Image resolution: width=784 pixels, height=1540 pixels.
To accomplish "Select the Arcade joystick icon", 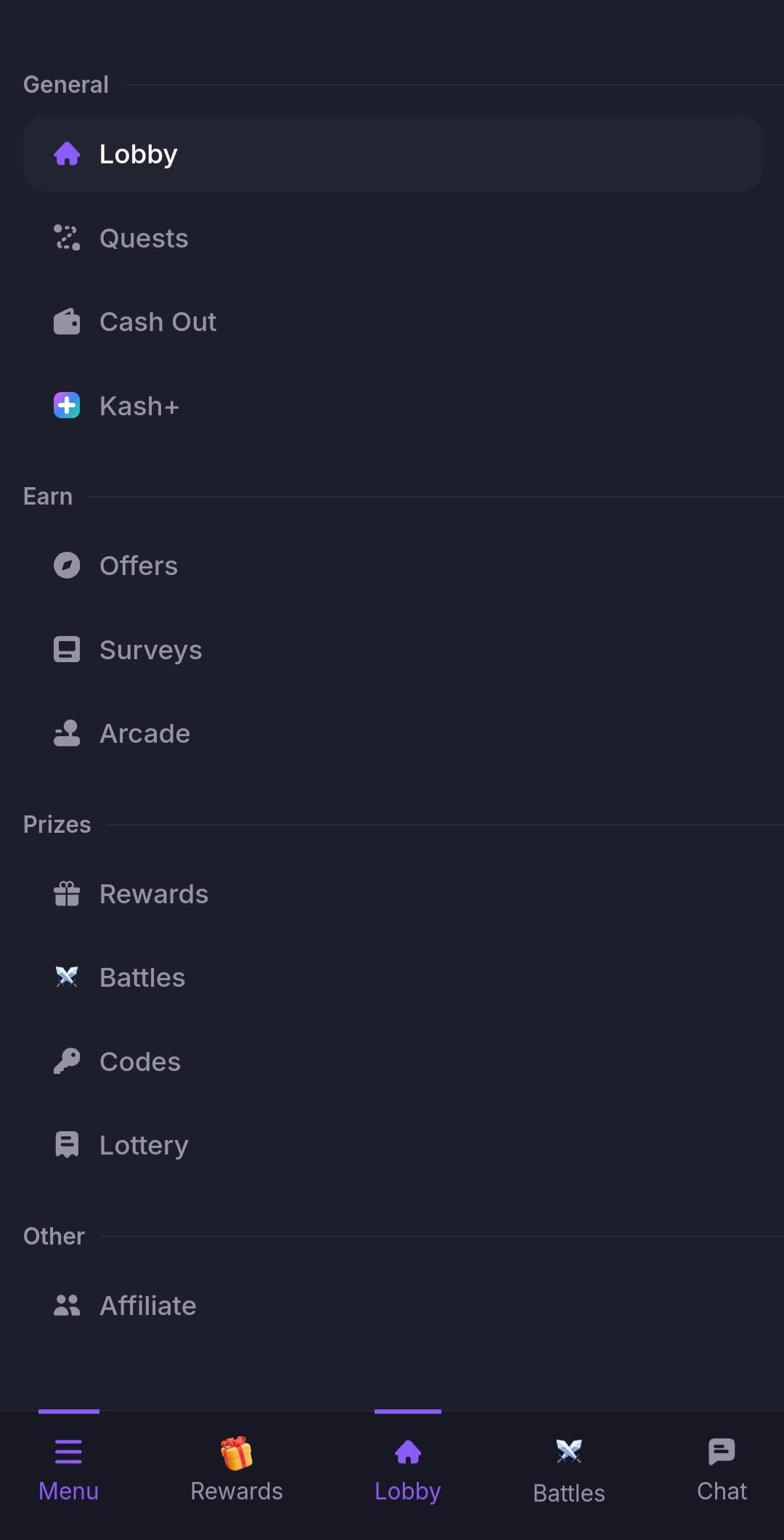I will (x=67, y=733).
